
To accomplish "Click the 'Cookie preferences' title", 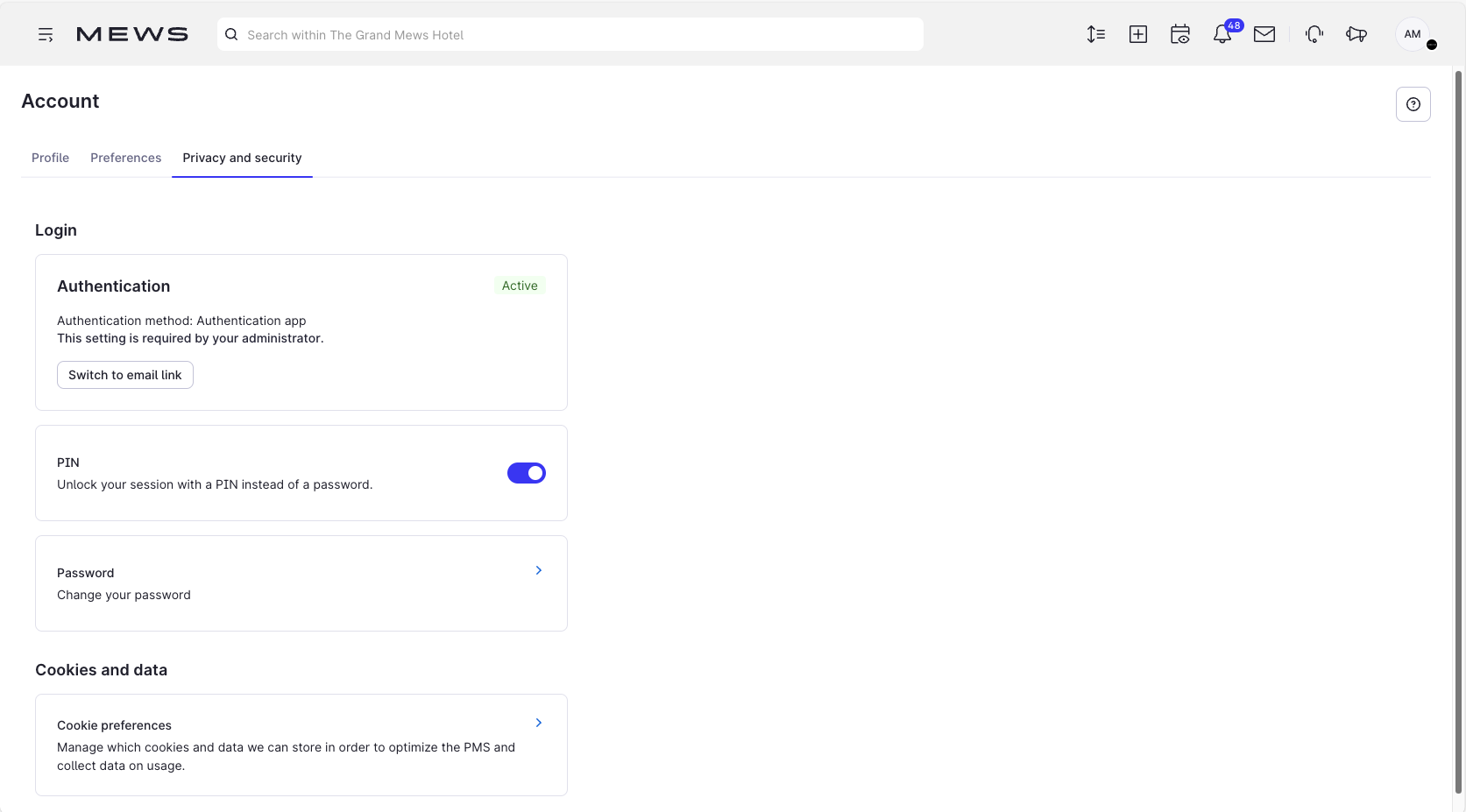I will point(114,725).
